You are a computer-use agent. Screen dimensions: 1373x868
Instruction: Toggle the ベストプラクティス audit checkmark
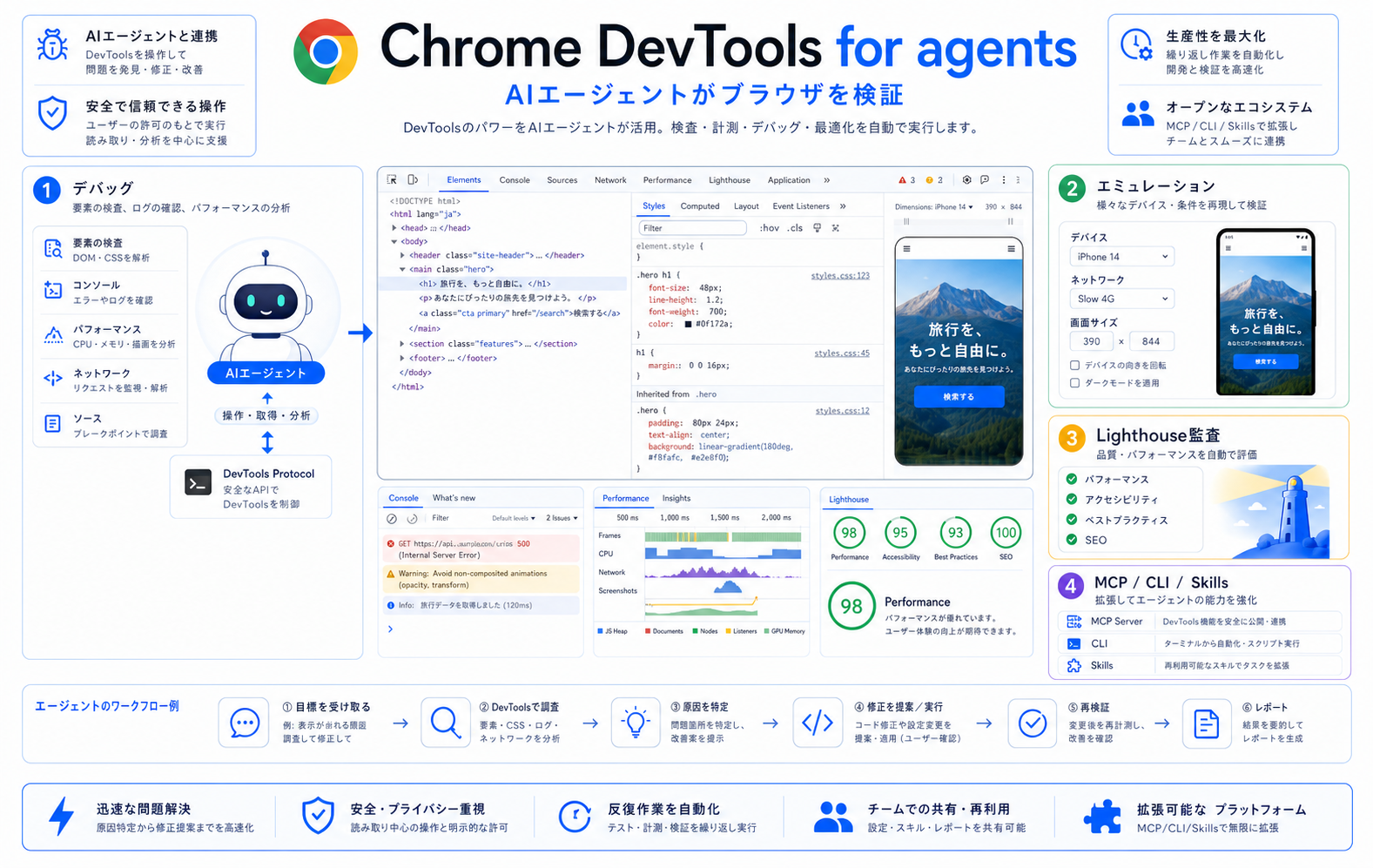1072,520
